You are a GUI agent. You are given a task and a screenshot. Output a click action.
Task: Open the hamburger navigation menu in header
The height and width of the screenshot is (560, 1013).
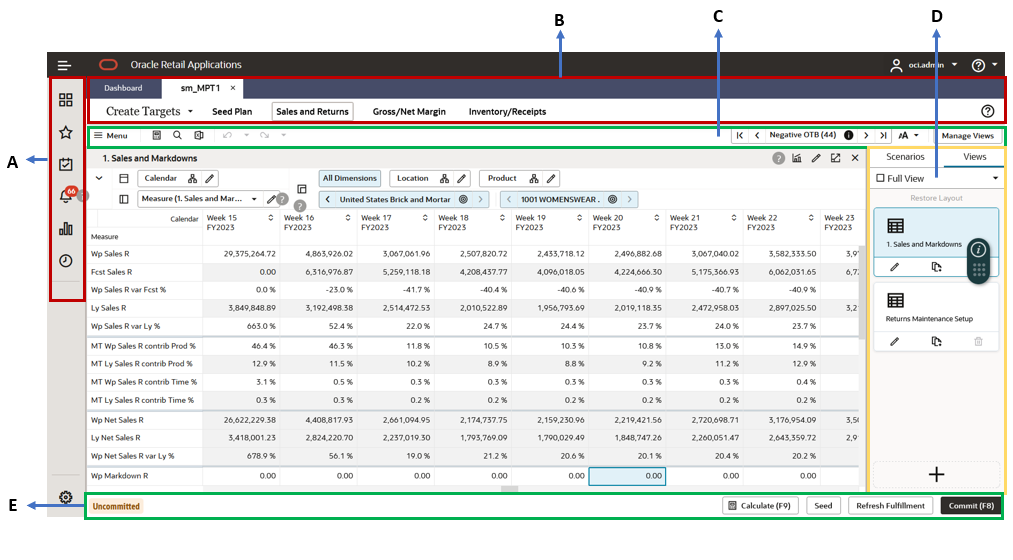tap(64, 65)
